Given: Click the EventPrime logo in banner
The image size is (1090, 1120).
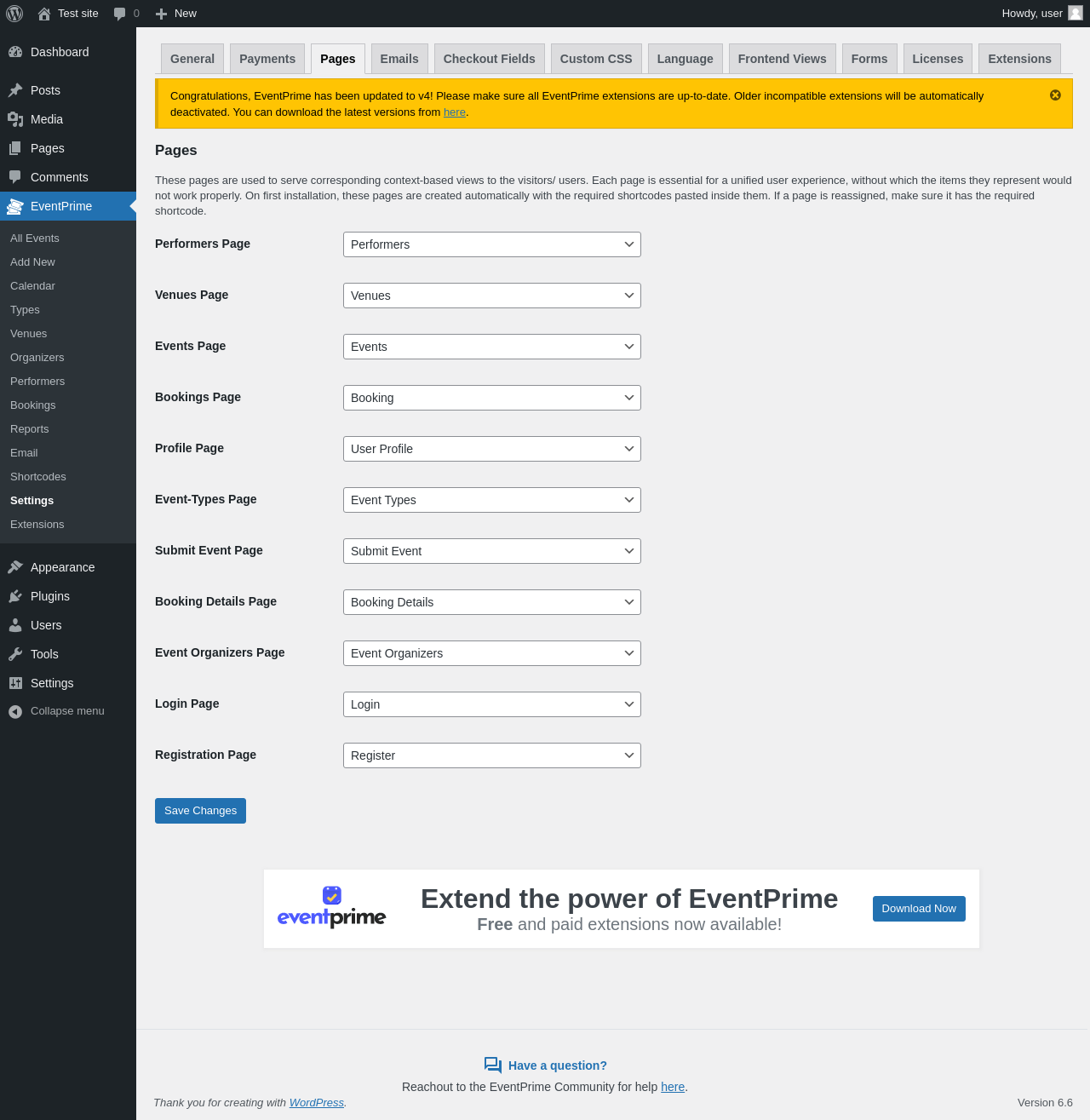Looking at the screenshot, I should (x=332, y=908).
